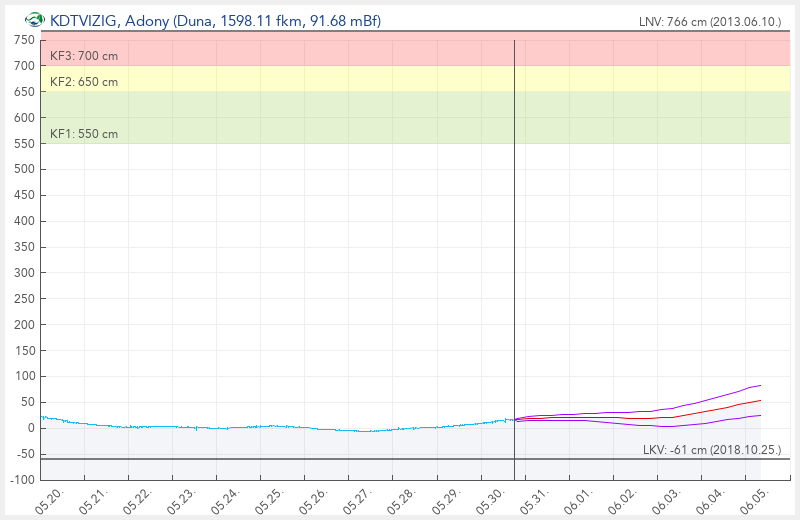Click the -100 y-axis value label
The image size is (800, 520).
point(22,480)
